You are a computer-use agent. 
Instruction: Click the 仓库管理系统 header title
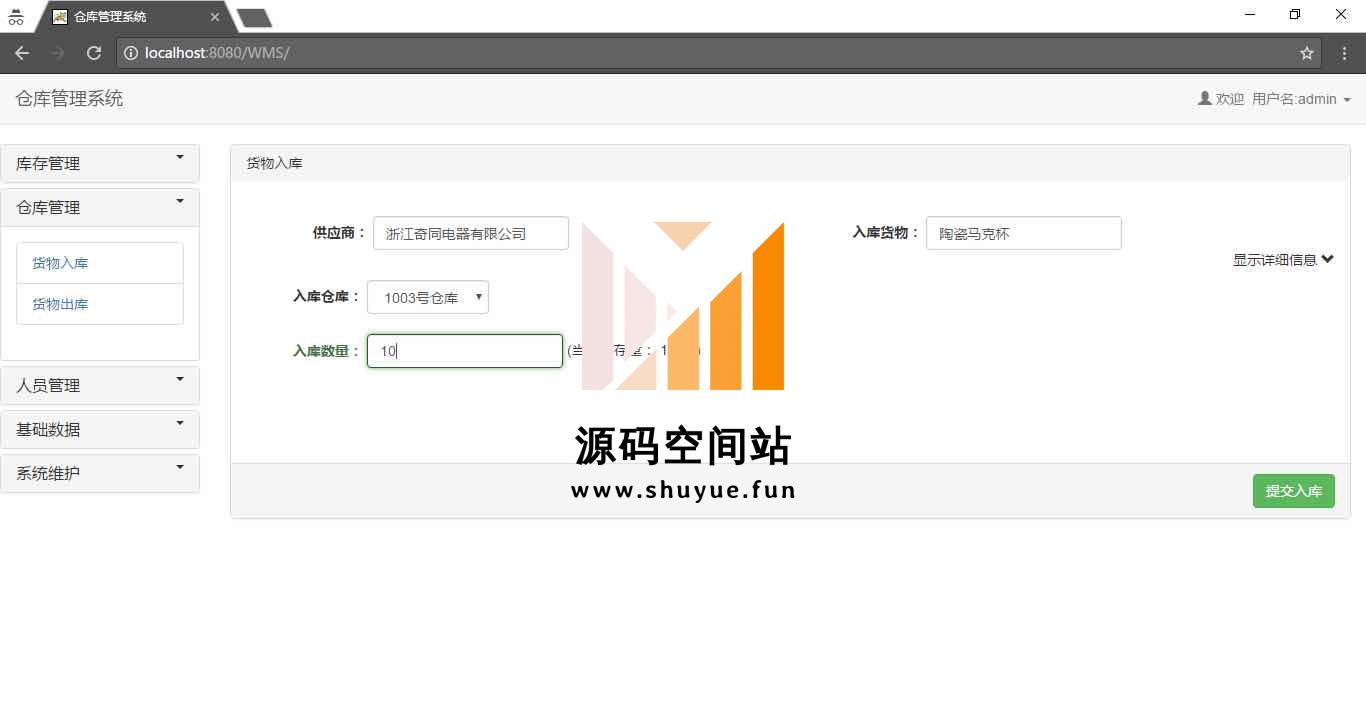click(69, 98)
